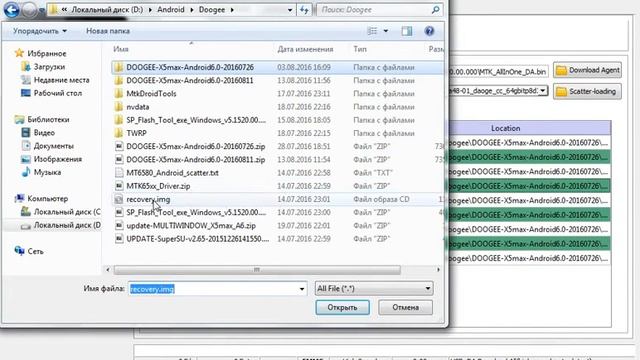Select Изображения in the Libraries section
Screen dimensions: 640x360
coord(58,159)
